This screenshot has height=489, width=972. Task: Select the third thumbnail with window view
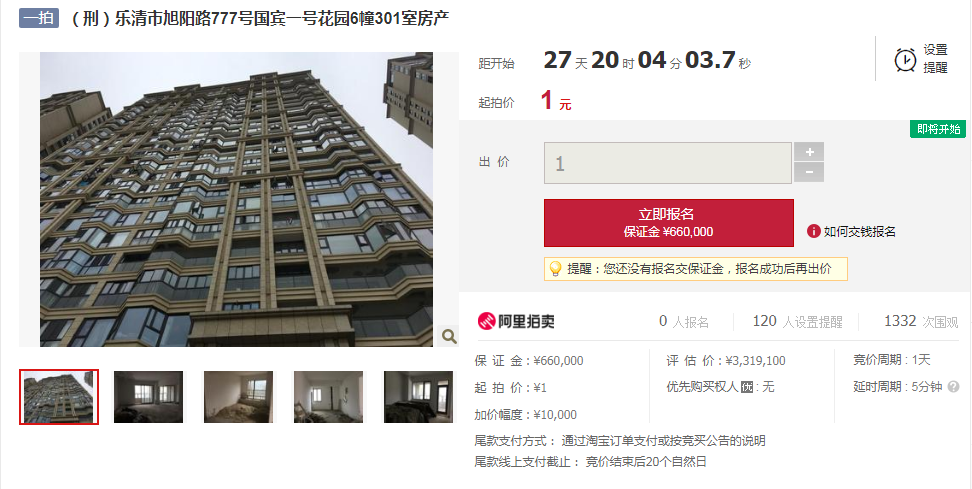(x=238, y=397)
